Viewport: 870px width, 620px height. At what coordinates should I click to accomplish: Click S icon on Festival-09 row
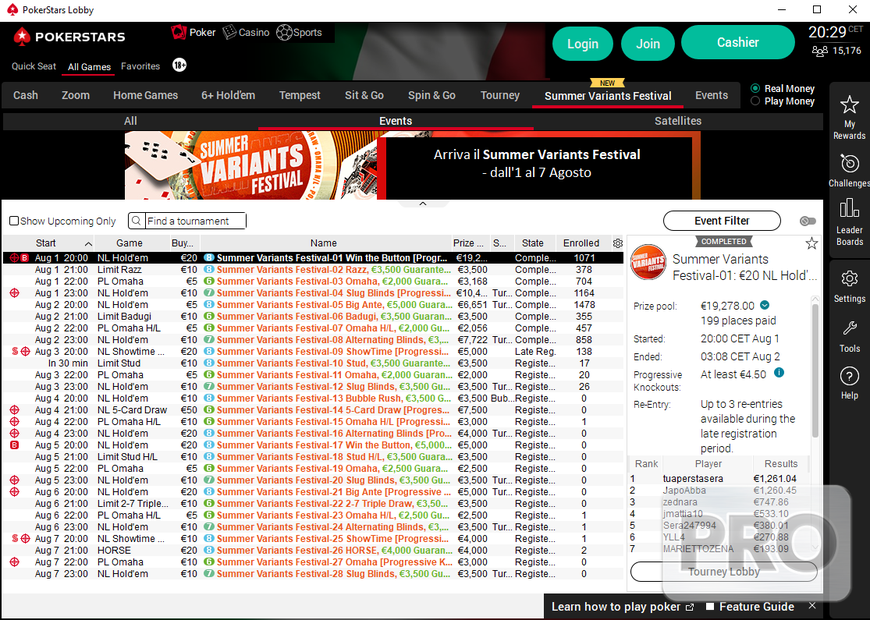(x=15, y=351)
